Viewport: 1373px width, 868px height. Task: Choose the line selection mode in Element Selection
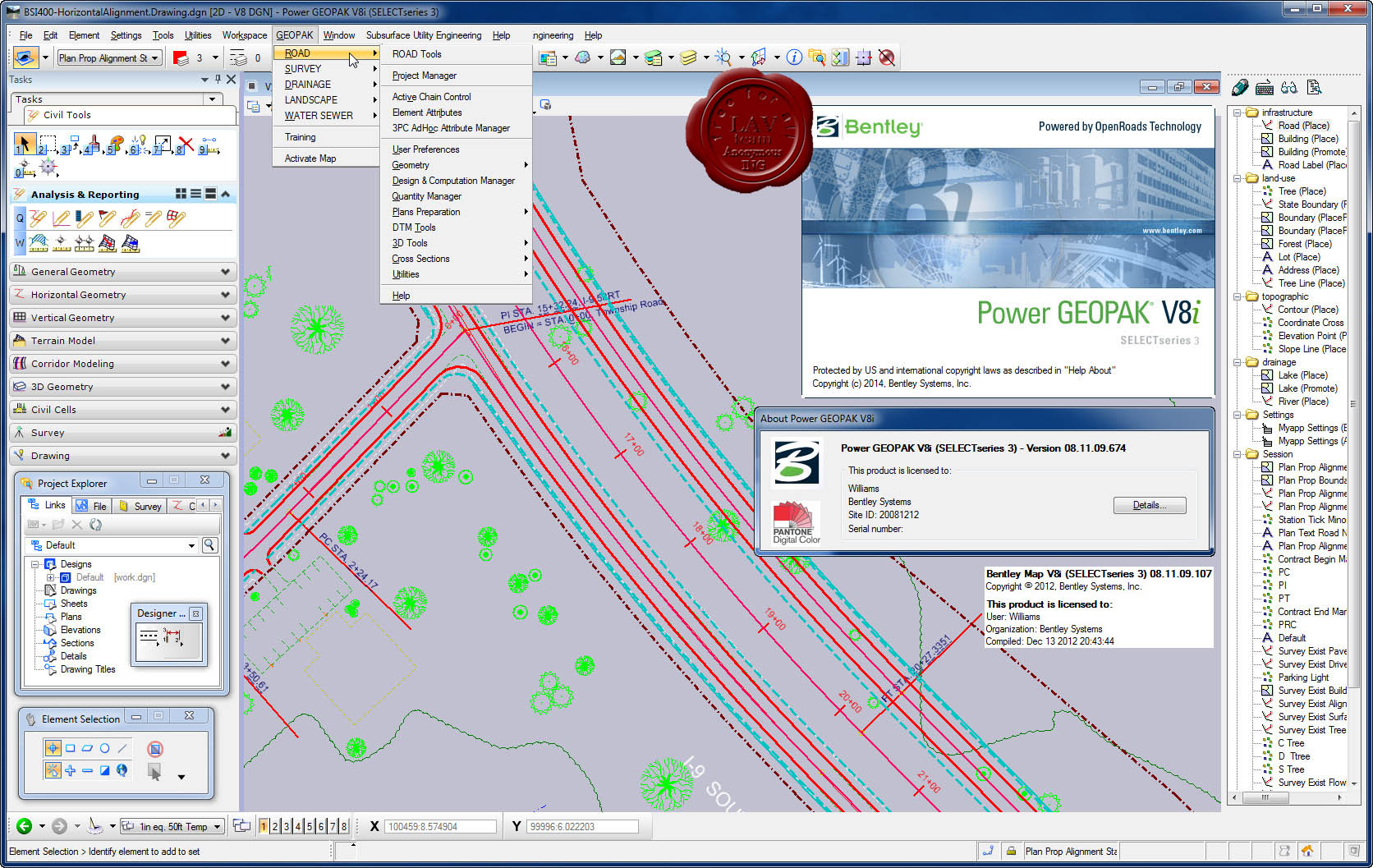coord(122,748)
